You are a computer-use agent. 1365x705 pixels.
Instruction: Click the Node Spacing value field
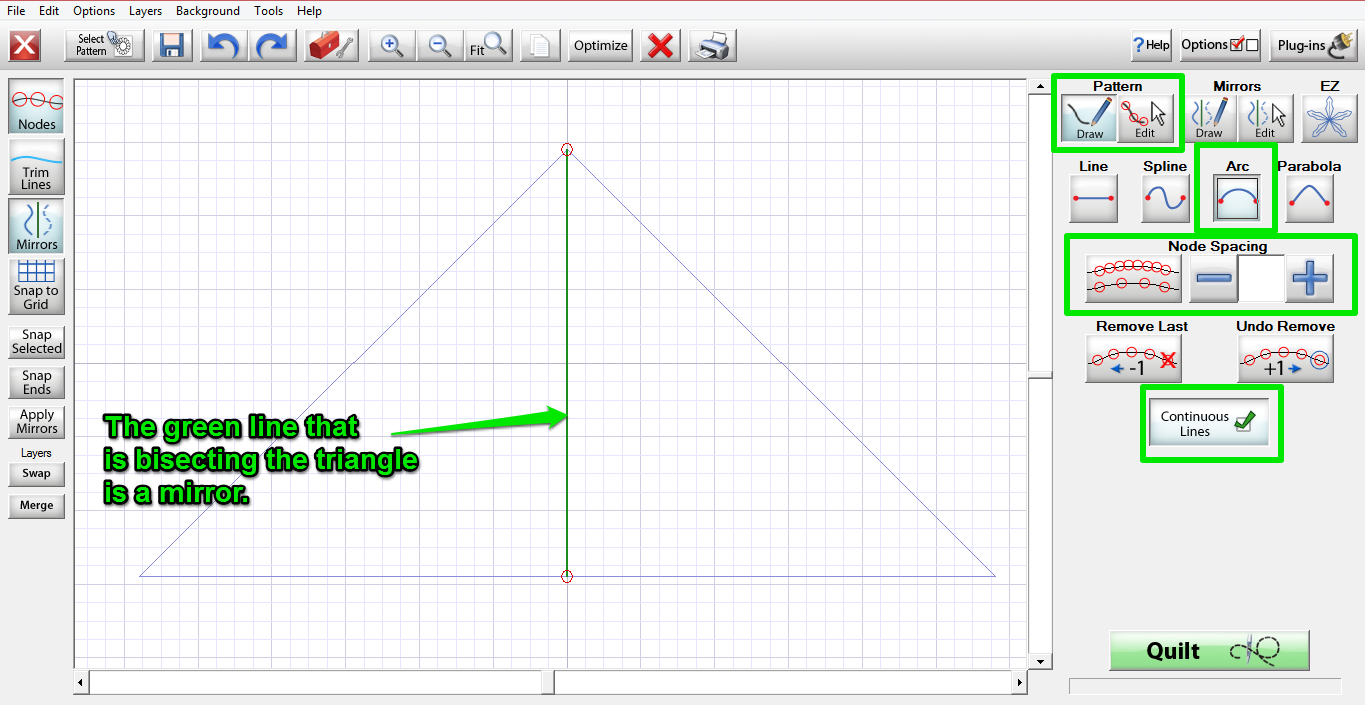pyautogui.click(x=1261, y=279)
